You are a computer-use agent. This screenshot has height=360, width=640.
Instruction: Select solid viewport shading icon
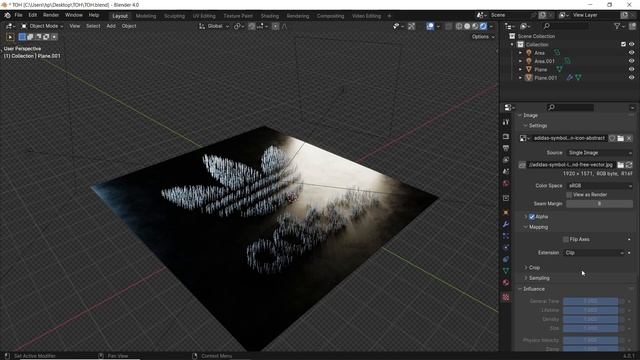467,26
